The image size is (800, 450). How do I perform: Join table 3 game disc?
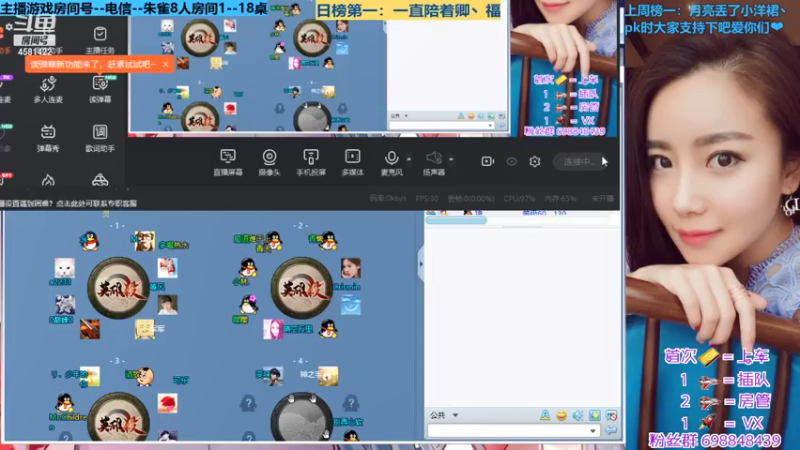118,416
